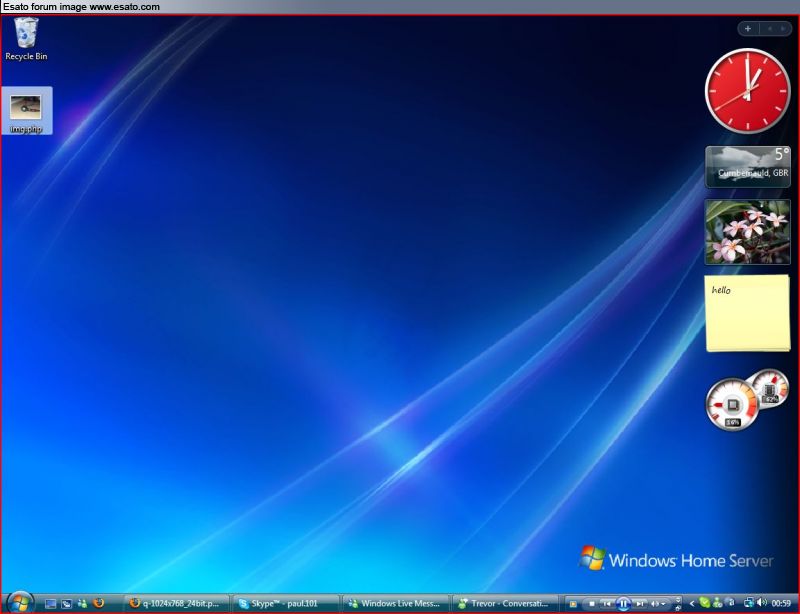Click the flower photo slideshow gadget
This screenshot has width=800, height=614.
[x=747, y=232]
